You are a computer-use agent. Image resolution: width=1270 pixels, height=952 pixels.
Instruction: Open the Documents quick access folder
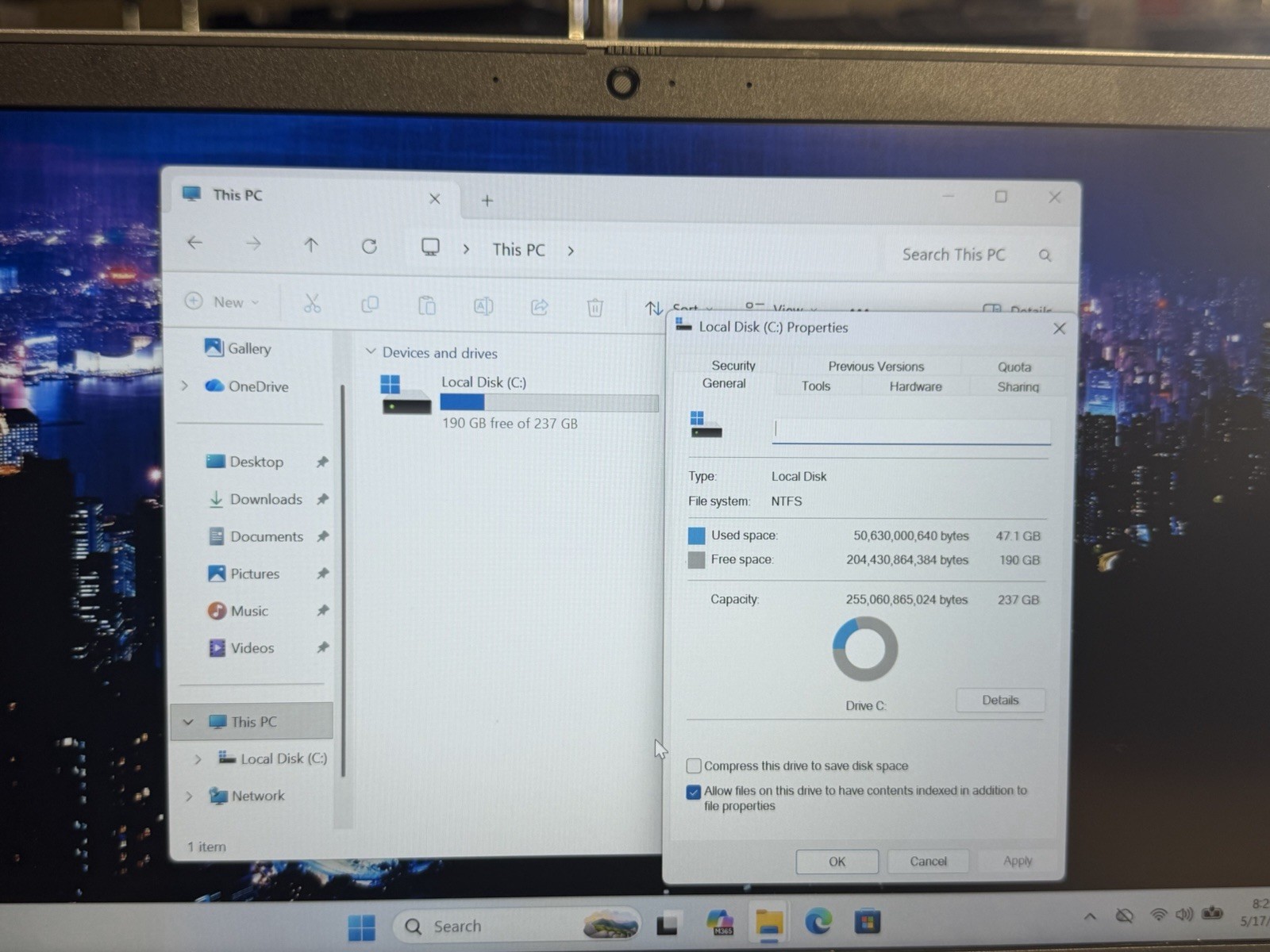[256, 536]
